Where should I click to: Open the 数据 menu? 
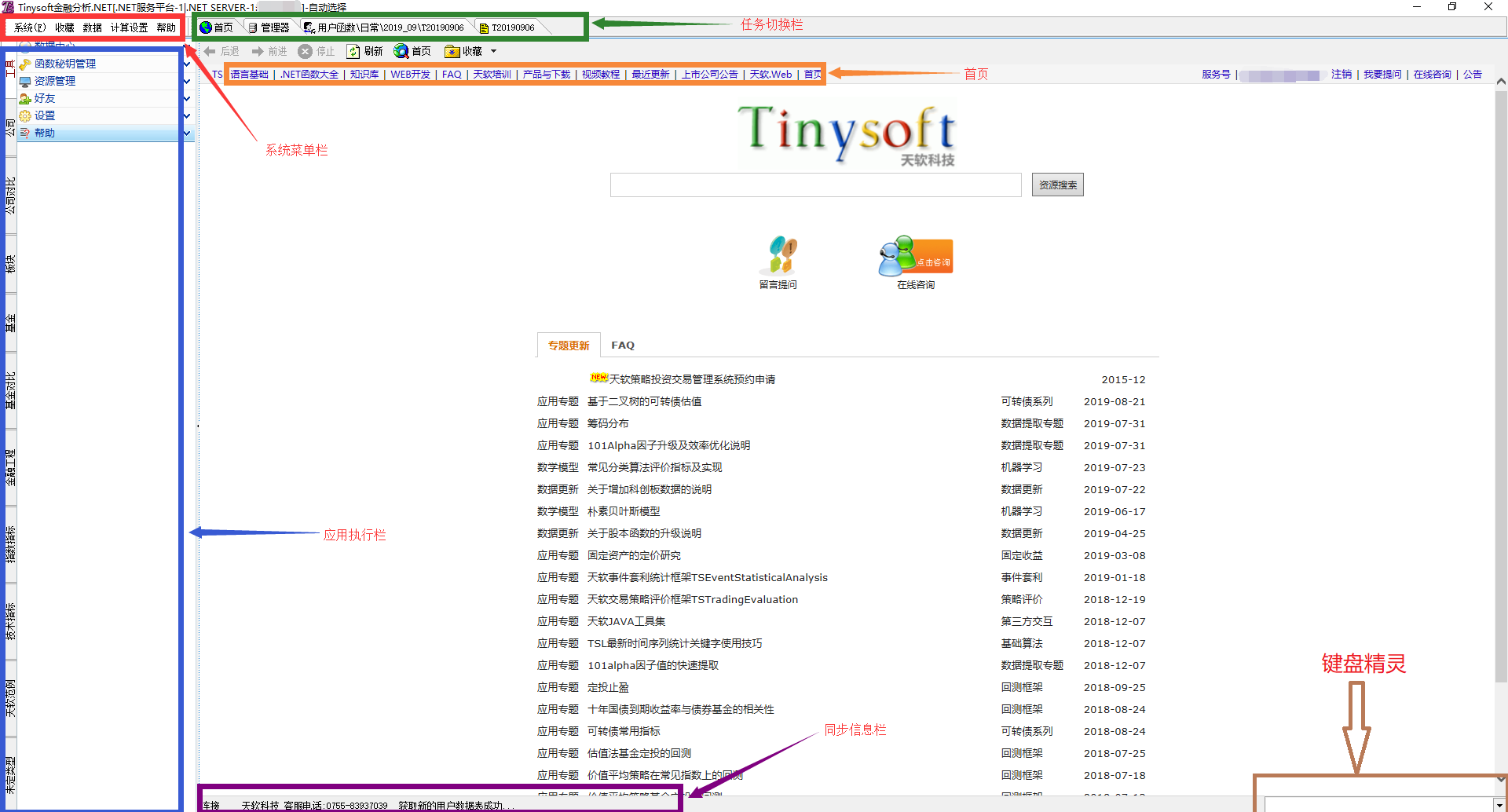[93, 27]
